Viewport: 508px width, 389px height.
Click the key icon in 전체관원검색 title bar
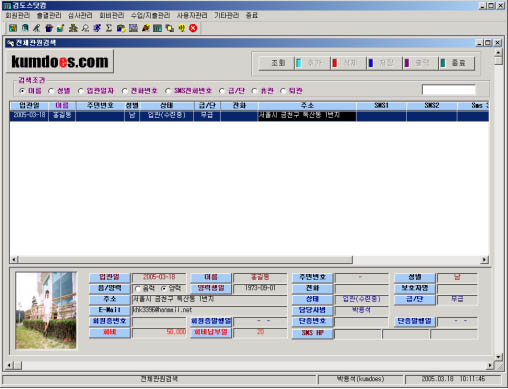point(10,43)
